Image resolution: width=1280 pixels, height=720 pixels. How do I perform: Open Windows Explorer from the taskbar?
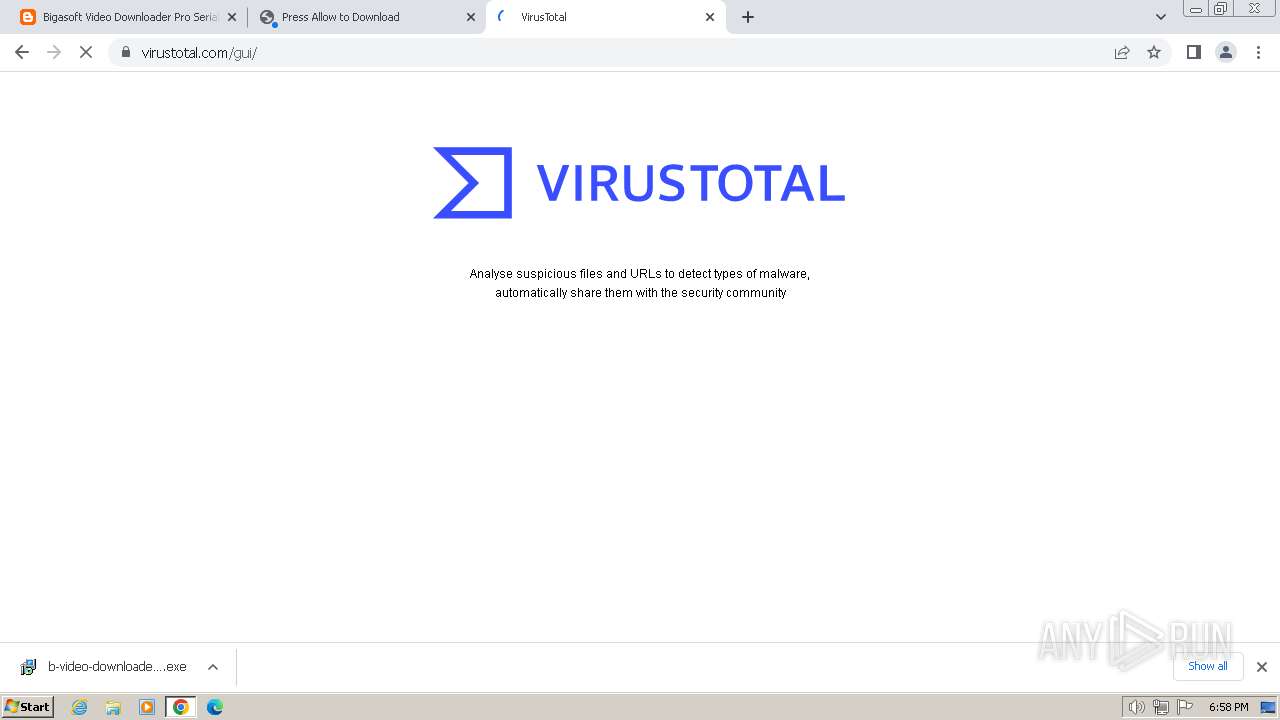(x=113, y=707)
